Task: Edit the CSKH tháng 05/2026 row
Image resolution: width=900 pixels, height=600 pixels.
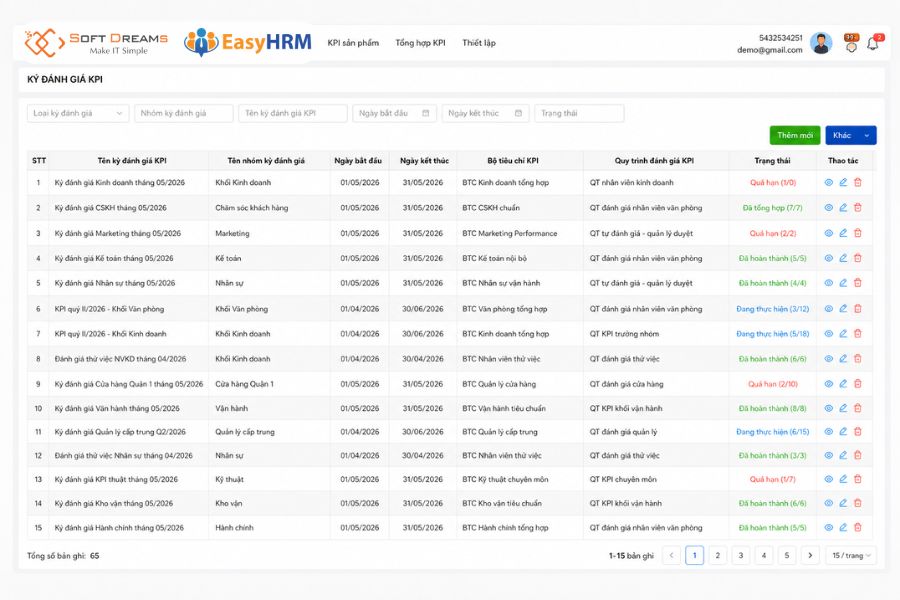Action: tap(843, 208)
